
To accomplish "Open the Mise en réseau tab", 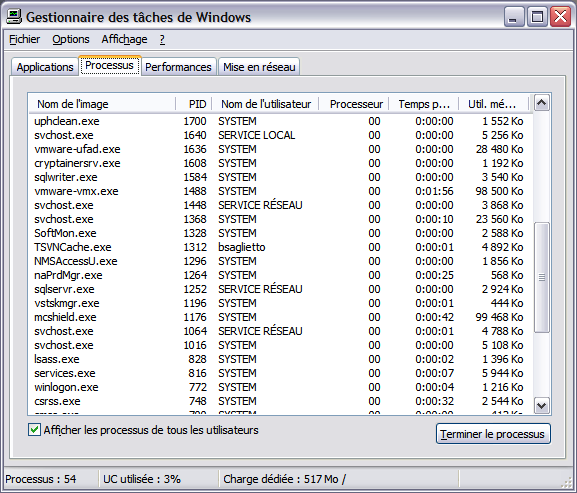I will coord(259,67).
